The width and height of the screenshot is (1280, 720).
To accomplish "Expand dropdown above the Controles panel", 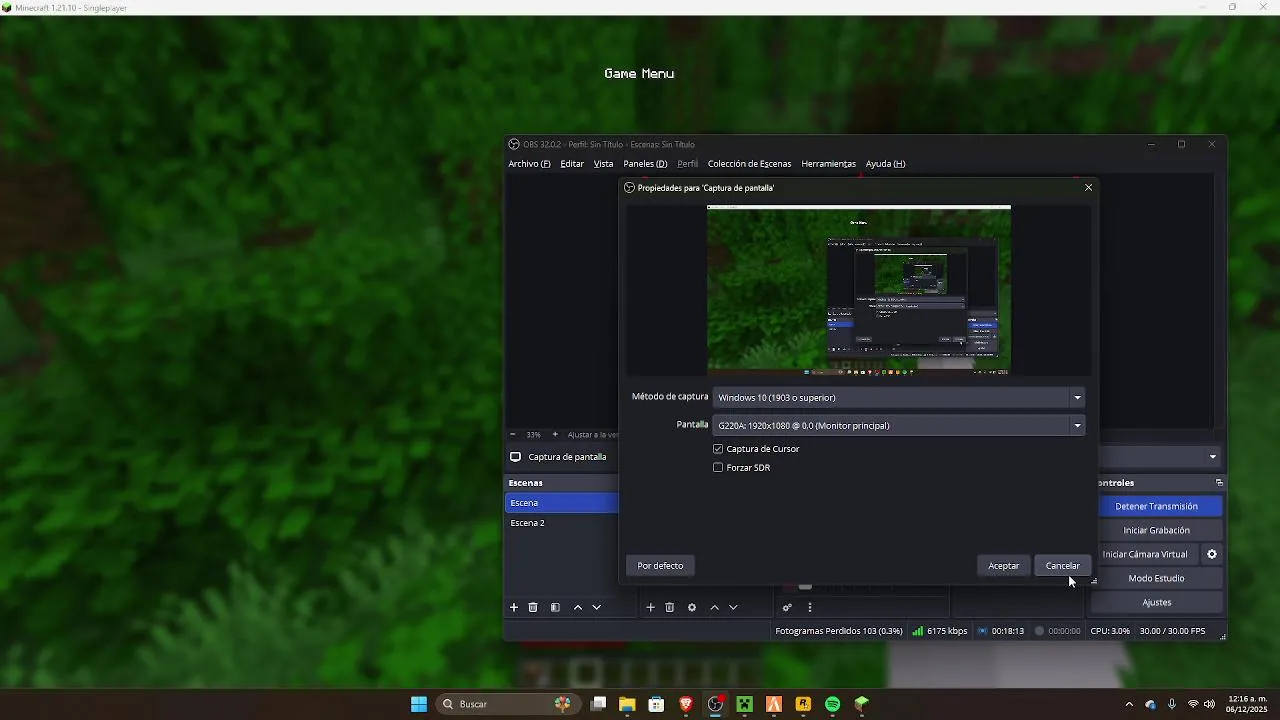I will [x=1212, y=457].
